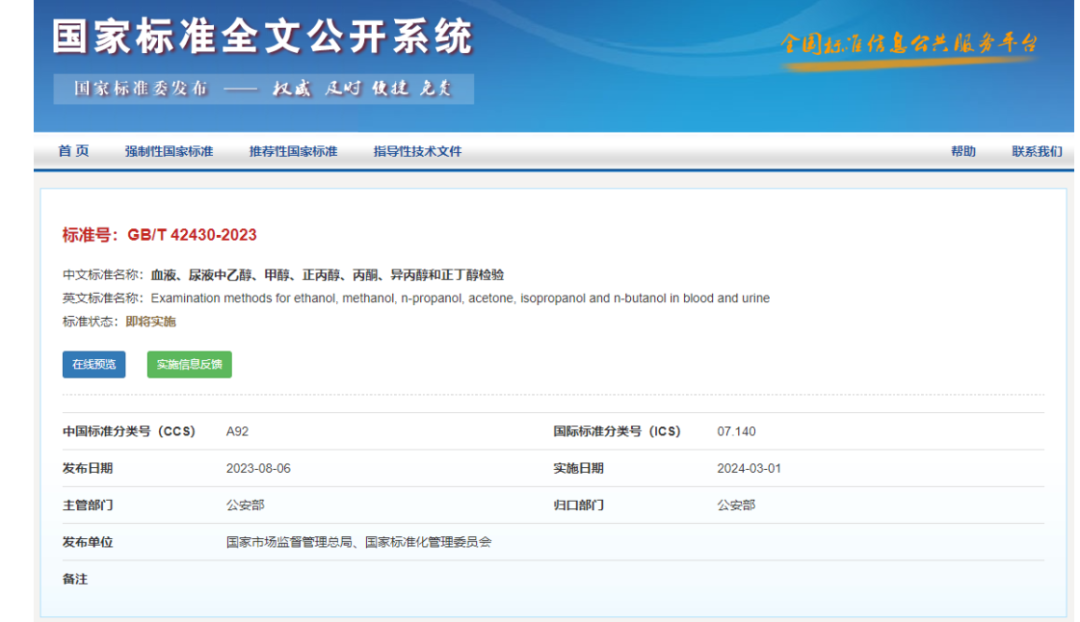Open the 推荐性国家标准 navigation item

click(294, 150)
